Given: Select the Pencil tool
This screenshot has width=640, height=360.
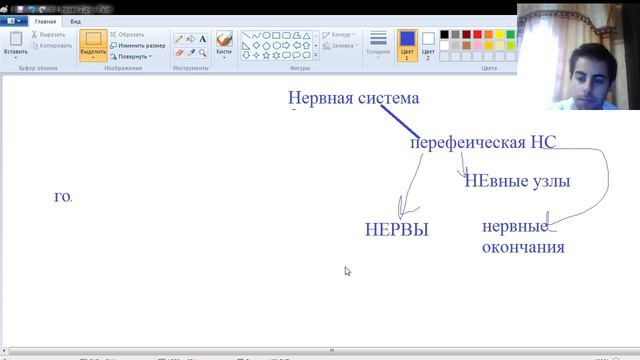Looking at the screenshot, I should (179, 39).
